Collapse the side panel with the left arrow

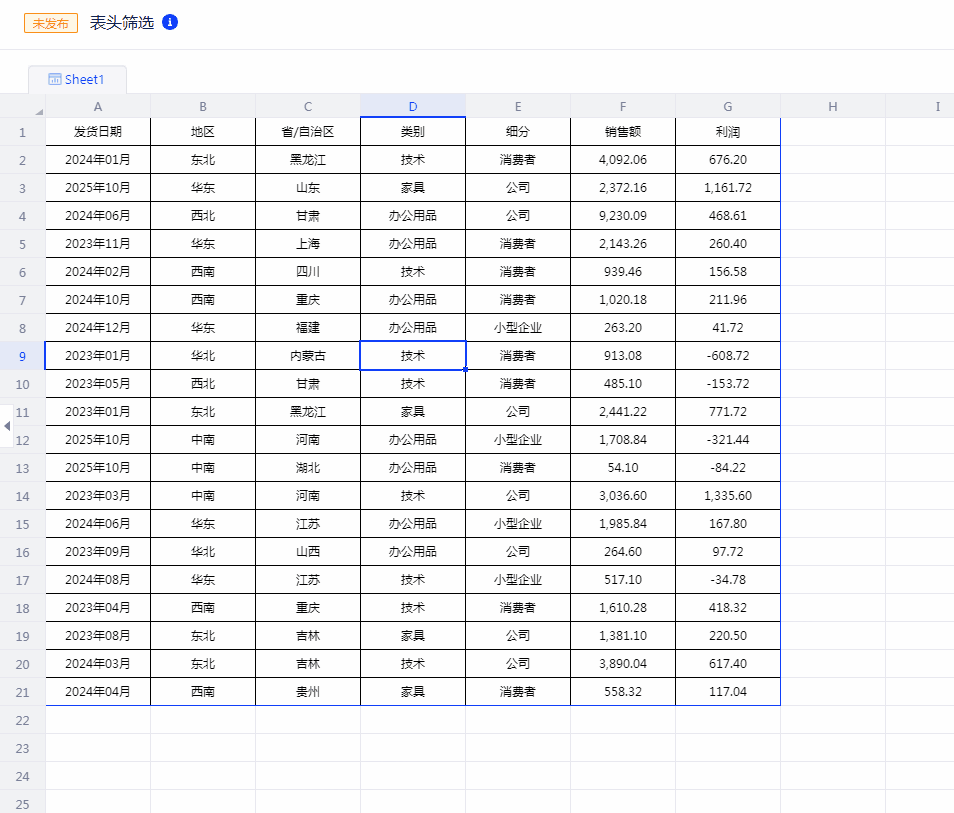[6, 427]
